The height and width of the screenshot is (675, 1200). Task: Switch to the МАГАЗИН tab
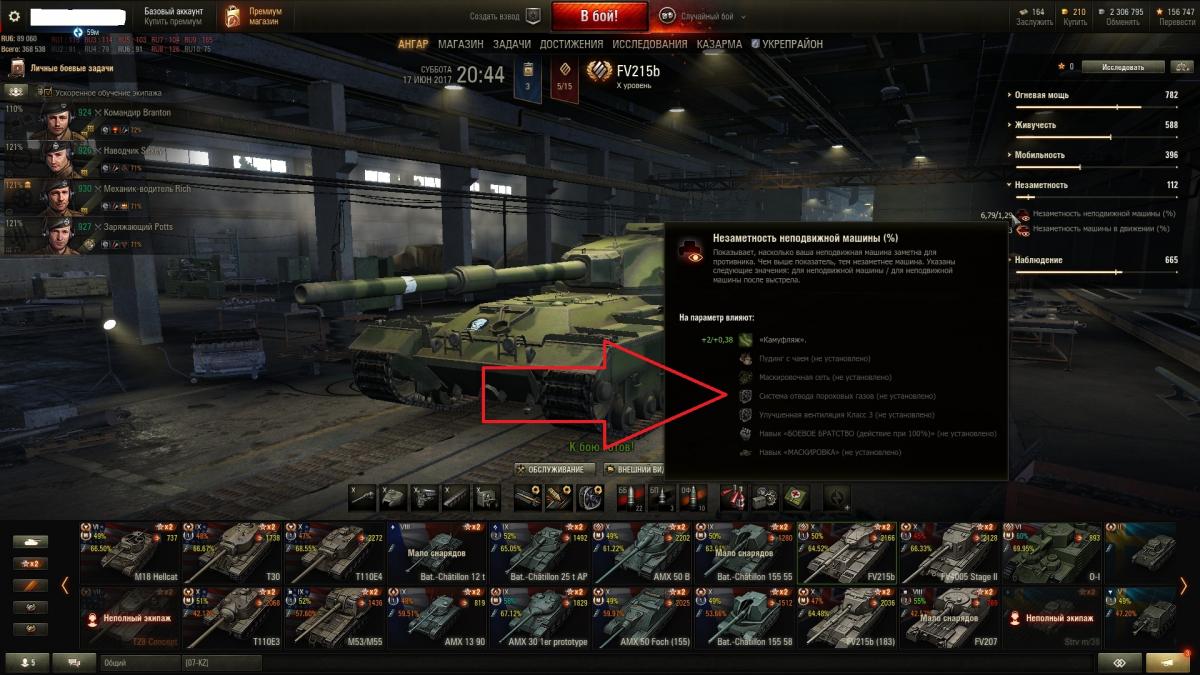pyautogui.click(x=460, y=44)
